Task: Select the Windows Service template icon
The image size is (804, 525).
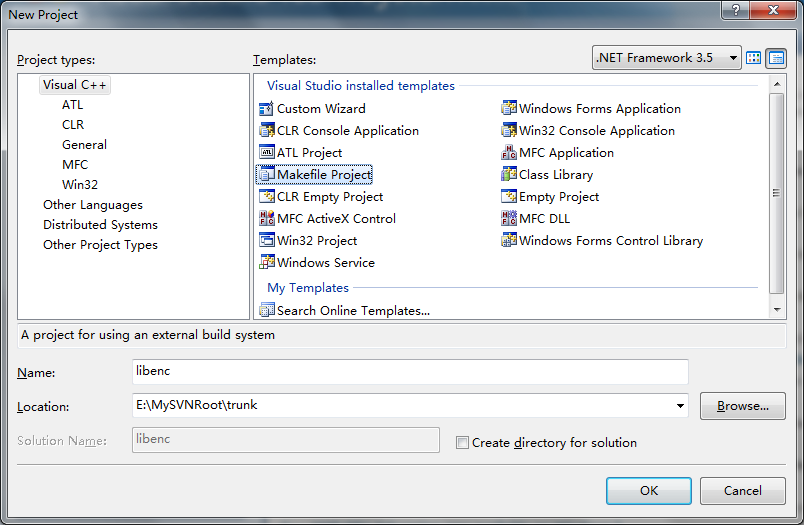Action: click(x=267, y=262)
